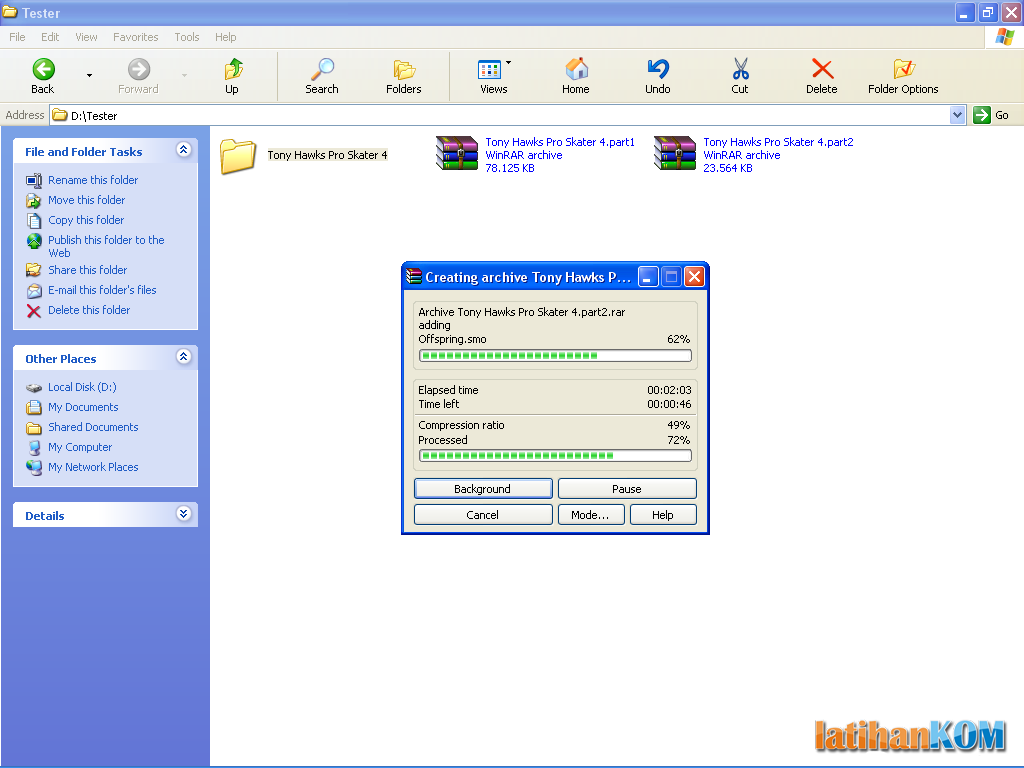Click Move this folder link
Screen dimensions: 1024x768
(86, 200)
